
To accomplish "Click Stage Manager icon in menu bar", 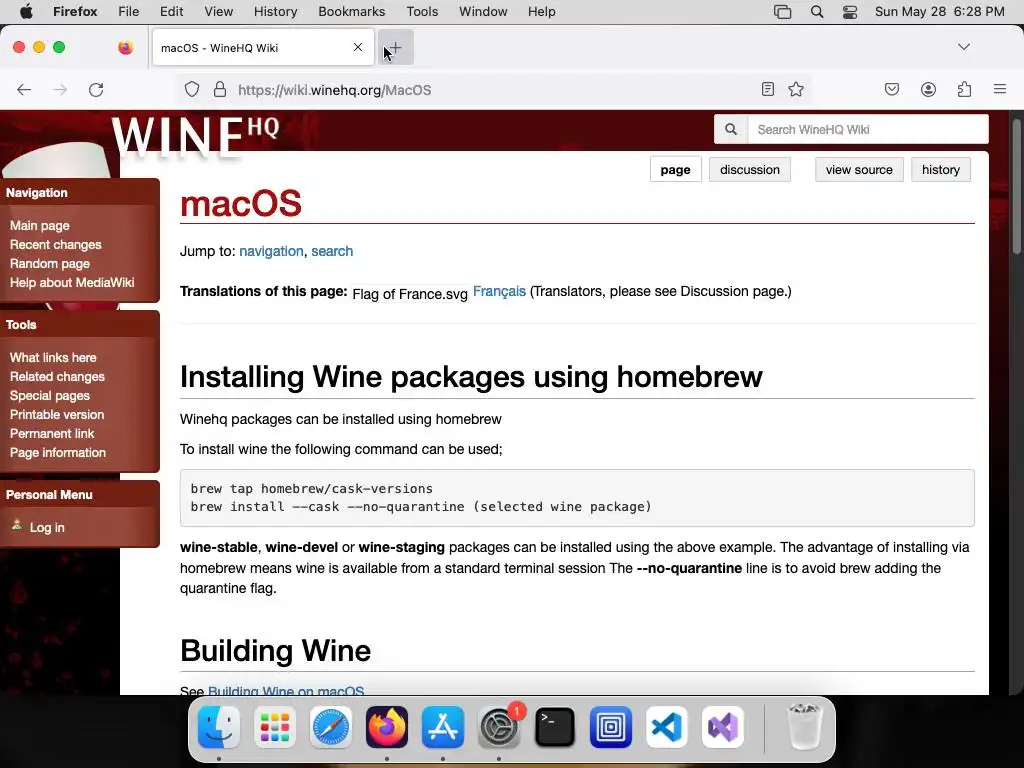I will tap(782, 11).
